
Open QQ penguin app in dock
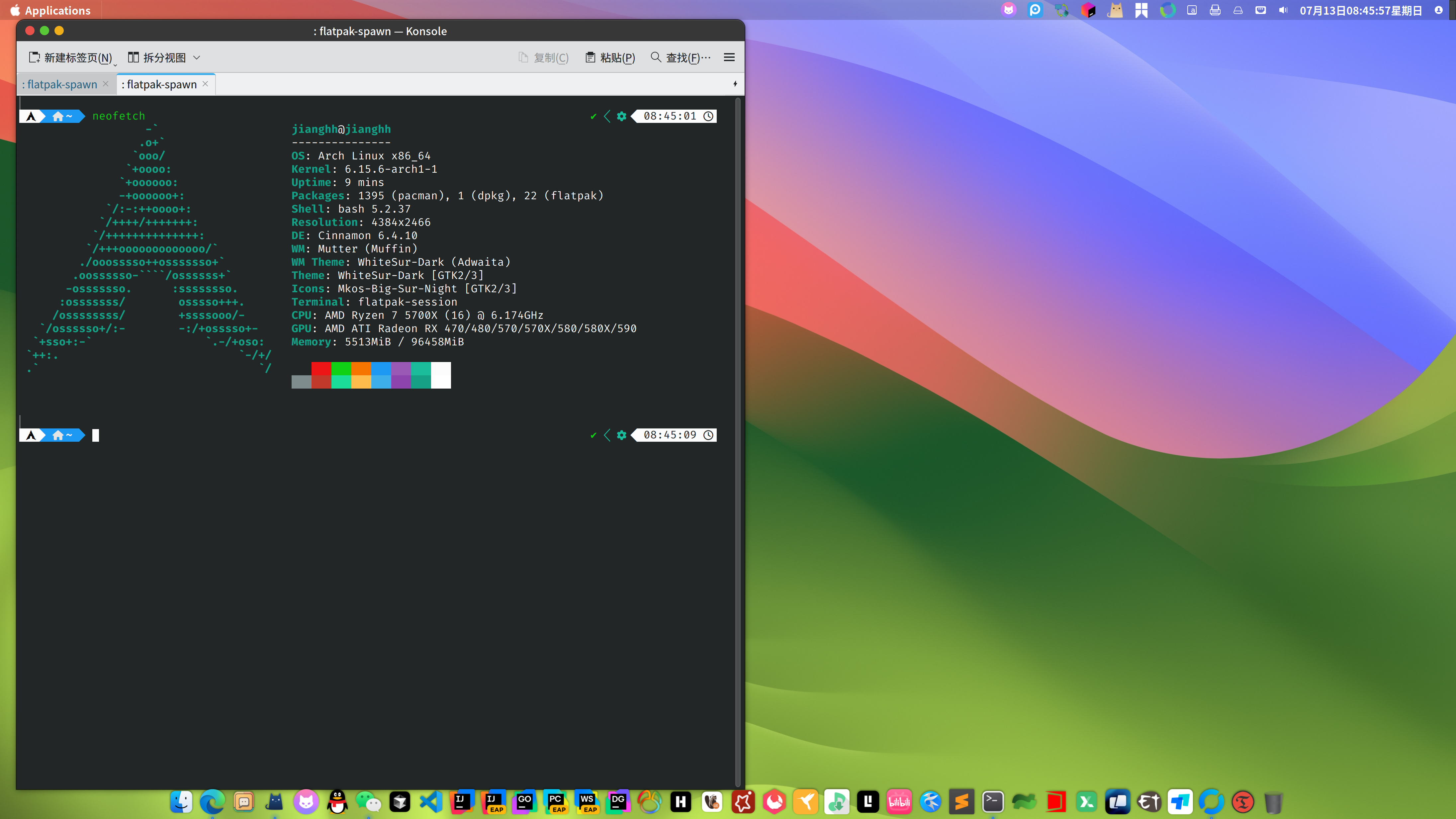337,801
